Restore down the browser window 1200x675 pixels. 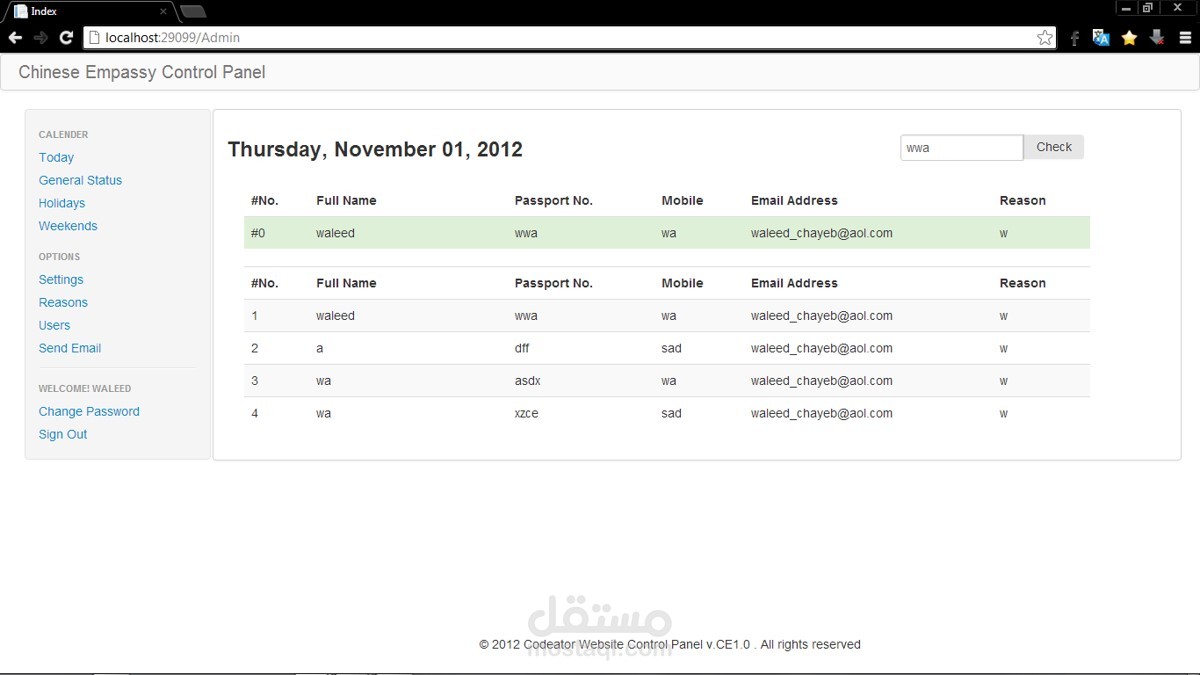pyautogui.click(x=1148, y=8)
